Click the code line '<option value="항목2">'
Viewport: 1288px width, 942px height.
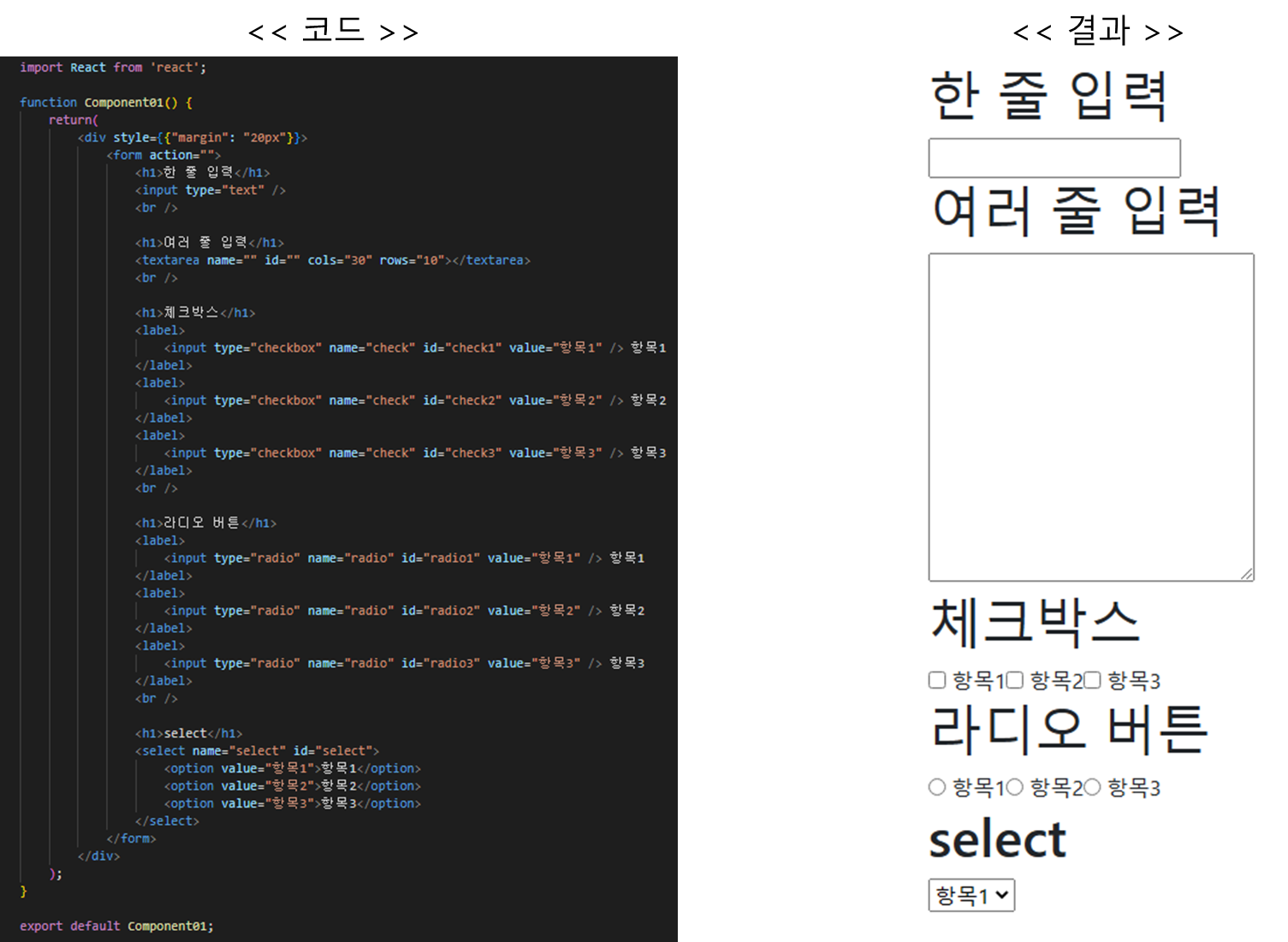click(293, 785)
